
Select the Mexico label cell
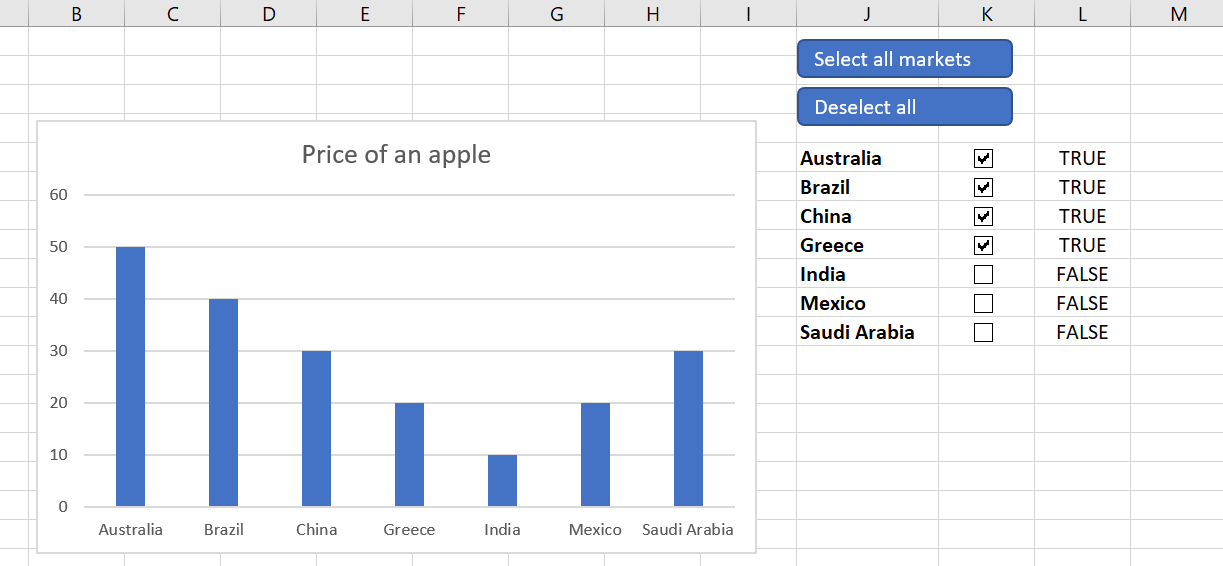[866, 303]
